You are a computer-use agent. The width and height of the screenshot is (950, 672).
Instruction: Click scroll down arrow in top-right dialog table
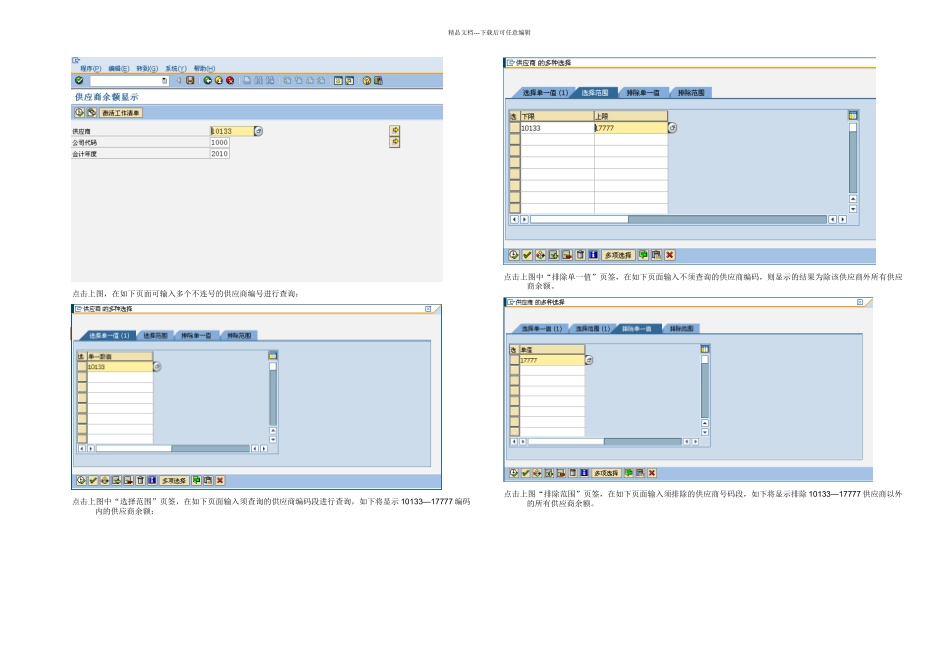tap(852, 209)
